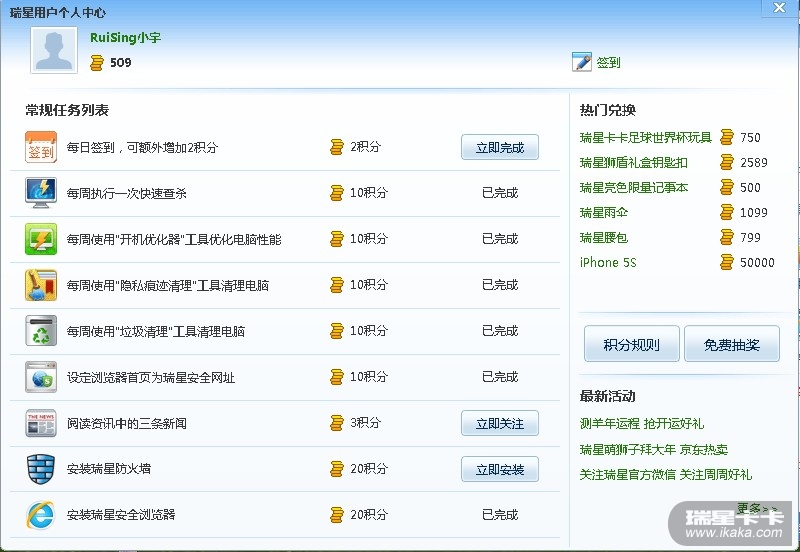Click coin icon beside 3积分
Viewport: 800px width, 552px height.
tap(337, 423)
